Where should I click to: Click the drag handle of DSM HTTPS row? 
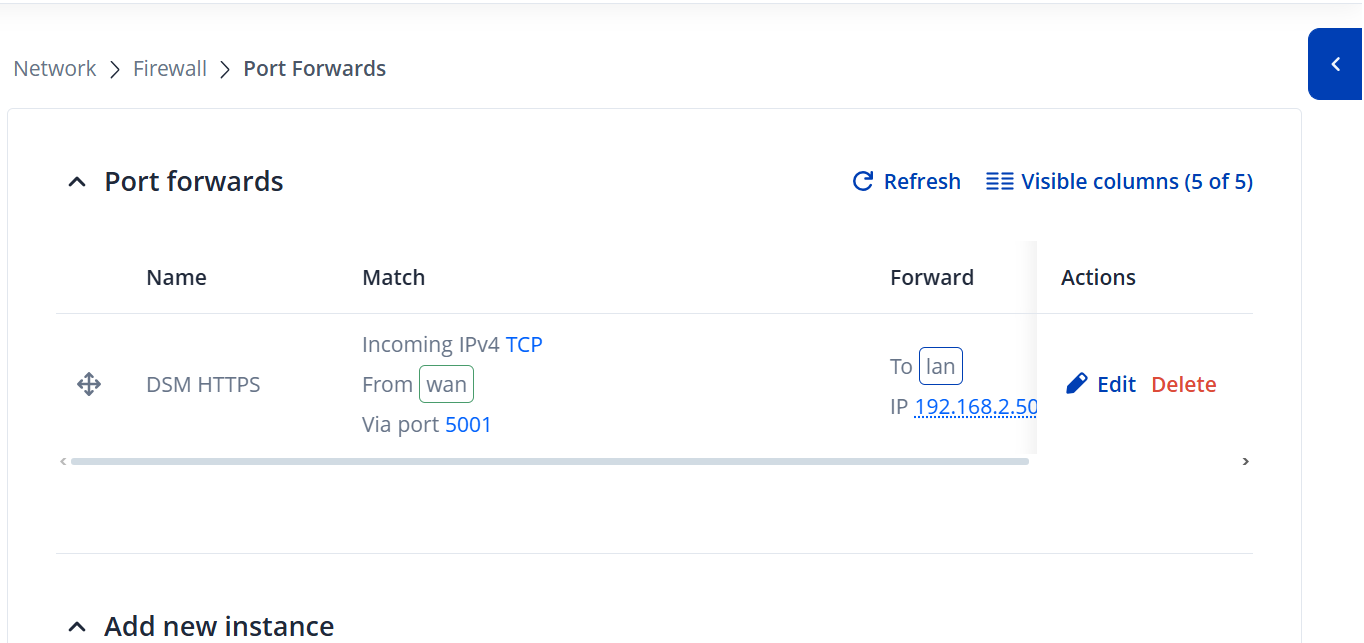(89, 384)
